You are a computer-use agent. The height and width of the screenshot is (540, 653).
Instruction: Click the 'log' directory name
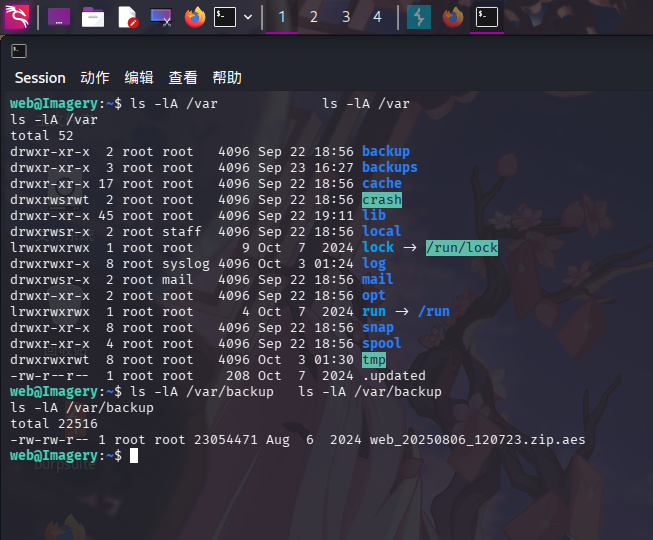374,264
